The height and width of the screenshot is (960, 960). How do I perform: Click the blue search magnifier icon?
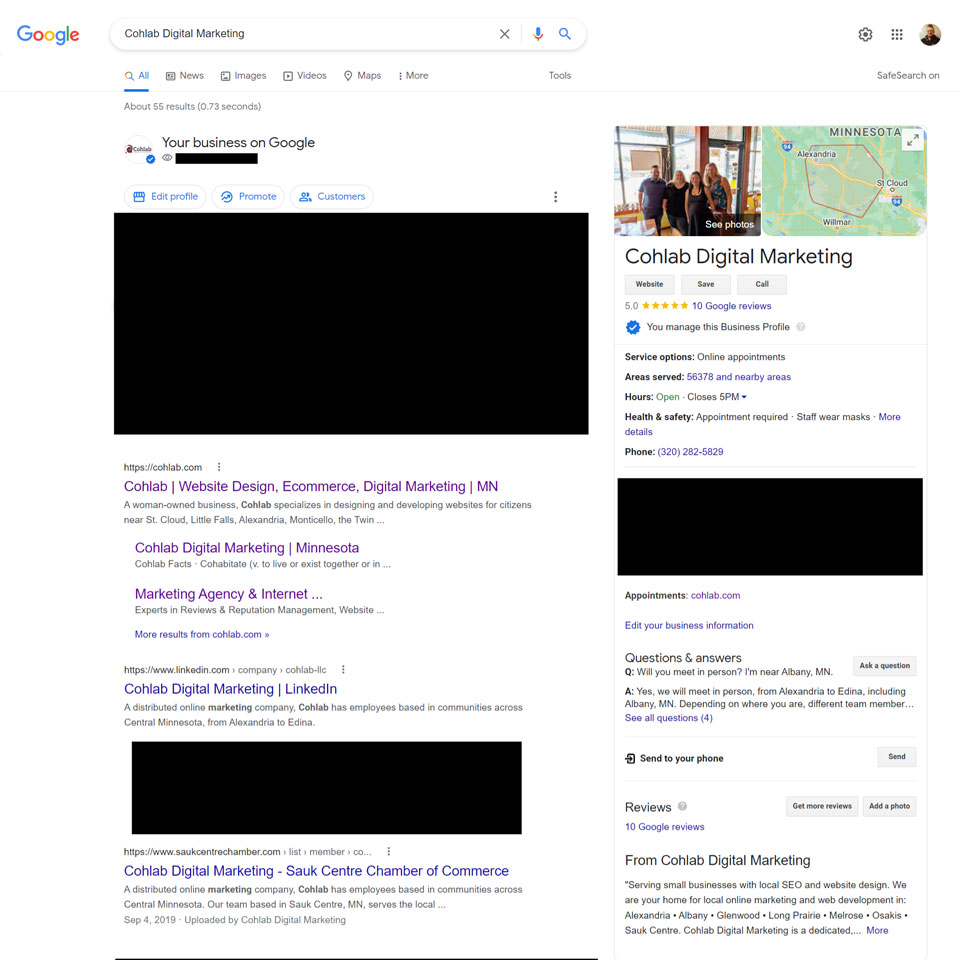coord(565,34)
